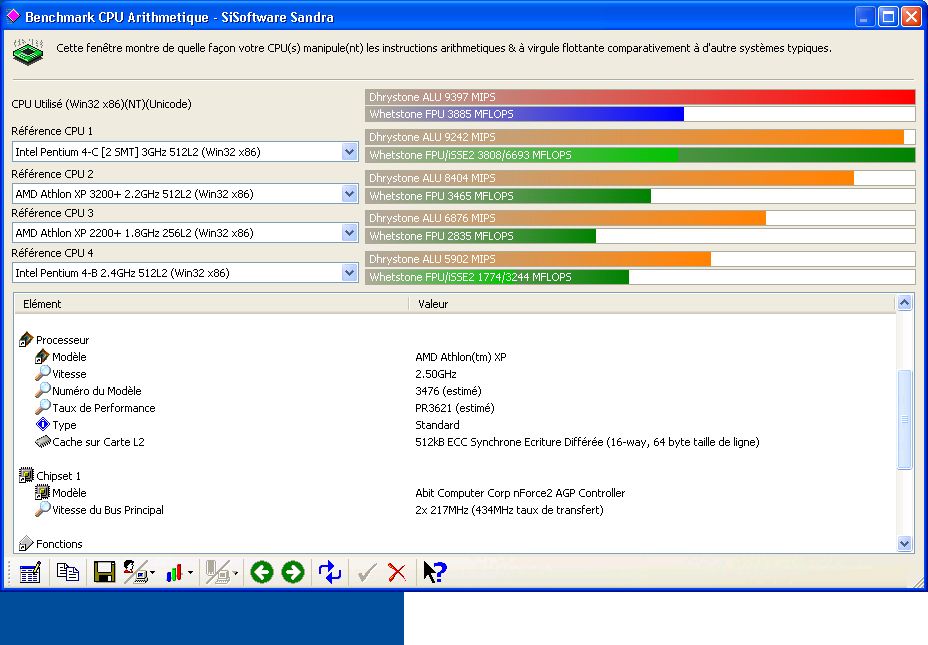Save results with the floppy disk icon
Image resolution: width=928 pixels, height=645 pixels.
tap(104, 572)
